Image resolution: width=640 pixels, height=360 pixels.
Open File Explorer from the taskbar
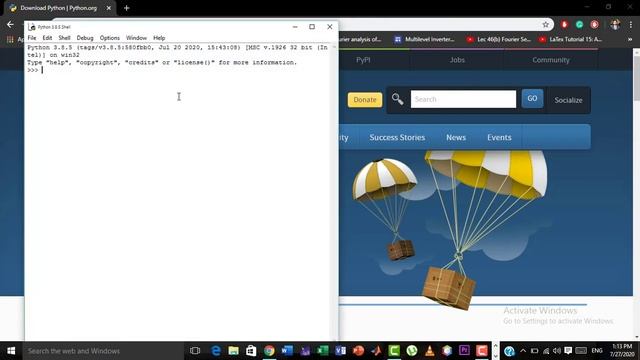233,351
